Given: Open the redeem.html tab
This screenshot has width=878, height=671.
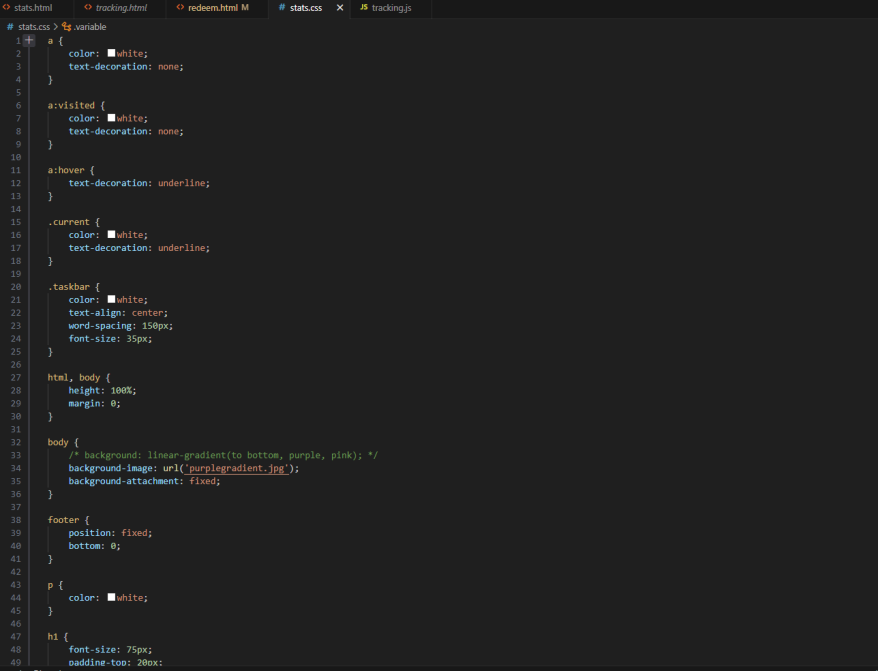Looking at the screenshot, I should pos(213,8).
